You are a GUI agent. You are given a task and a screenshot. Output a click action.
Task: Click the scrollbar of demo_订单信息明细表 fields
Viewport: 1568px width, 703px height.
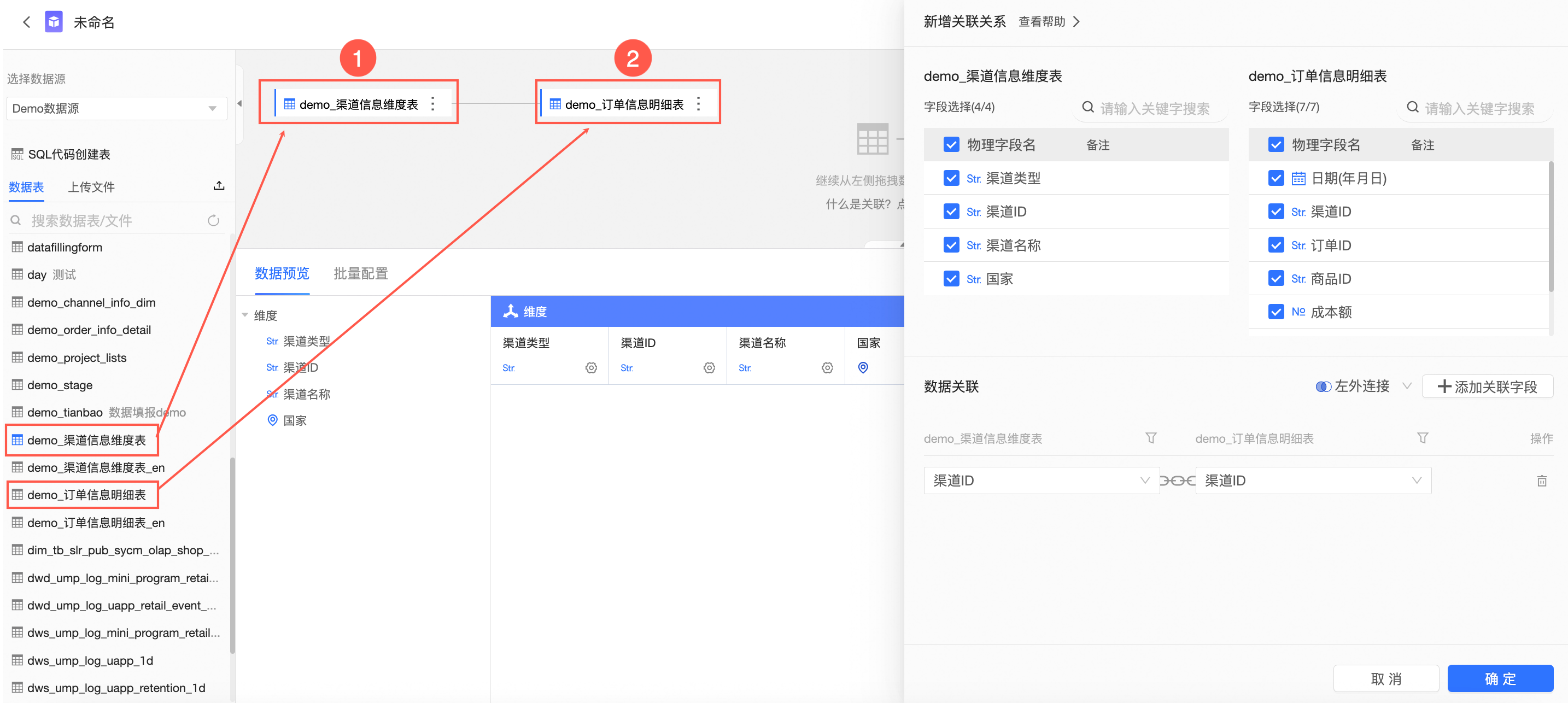tap(1551, 226)
